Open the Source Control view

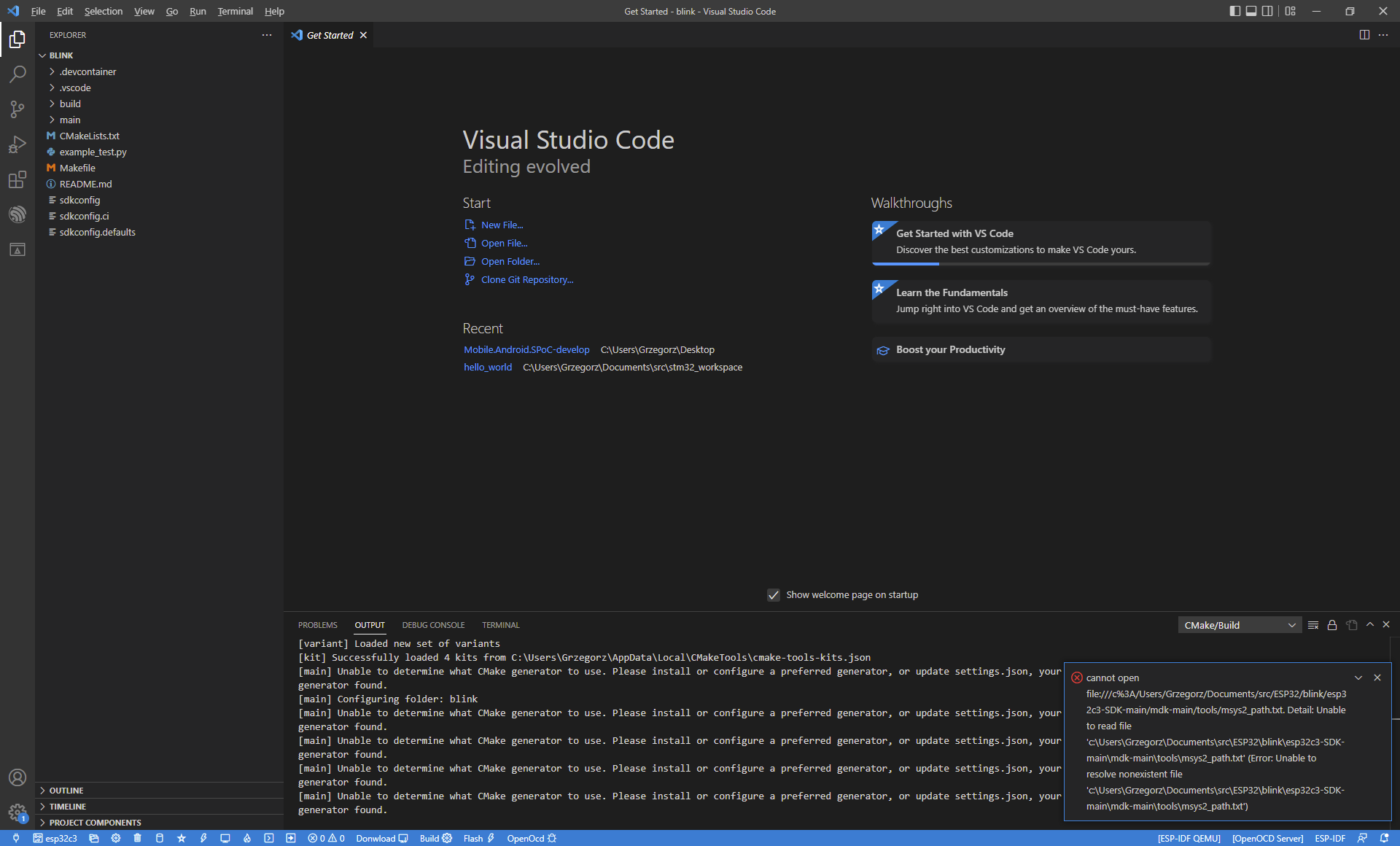17,109
